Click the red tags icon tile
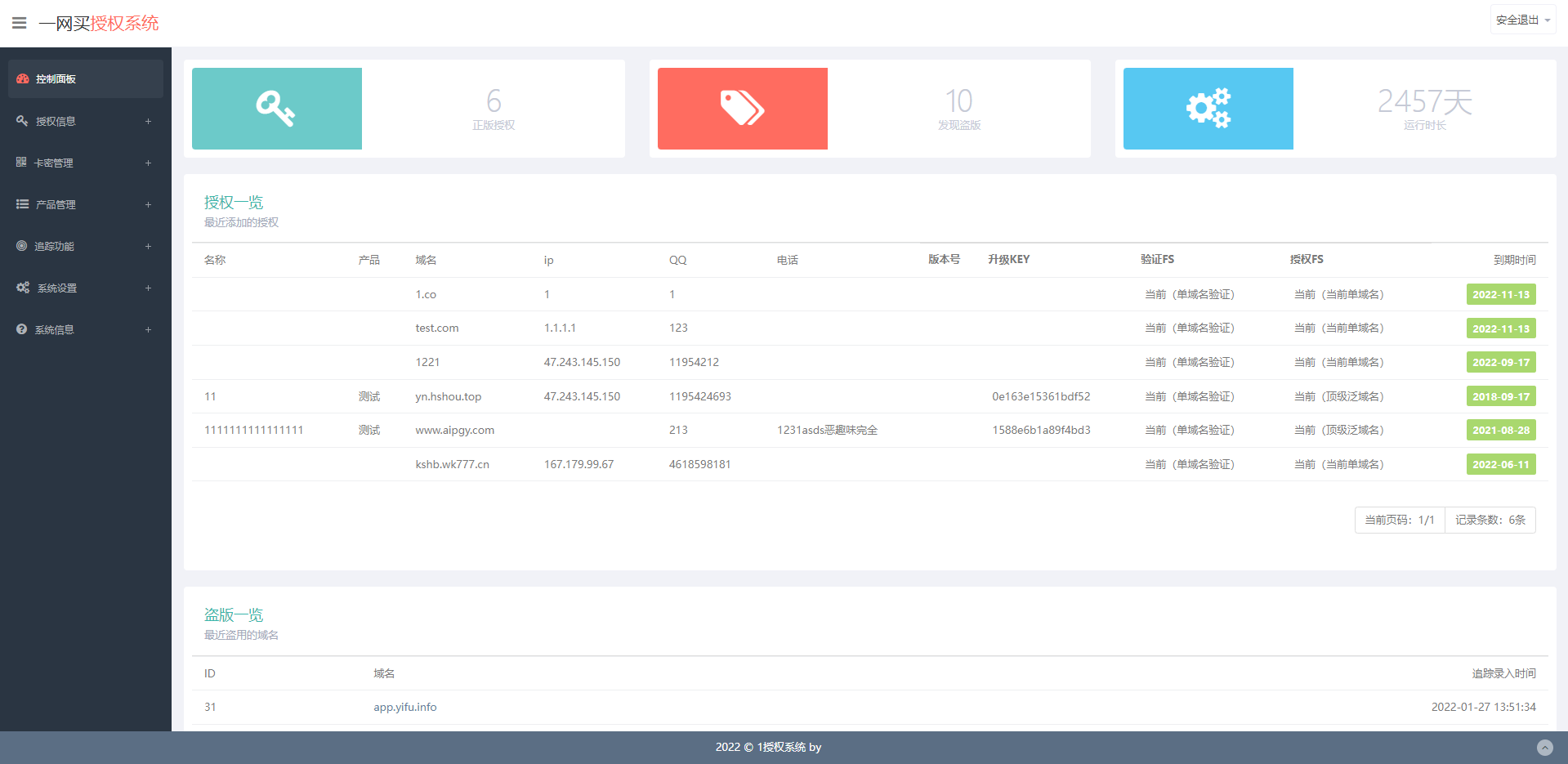This screenshot has width=1568, height=764. pyautogui.click(x=743, y=109)
